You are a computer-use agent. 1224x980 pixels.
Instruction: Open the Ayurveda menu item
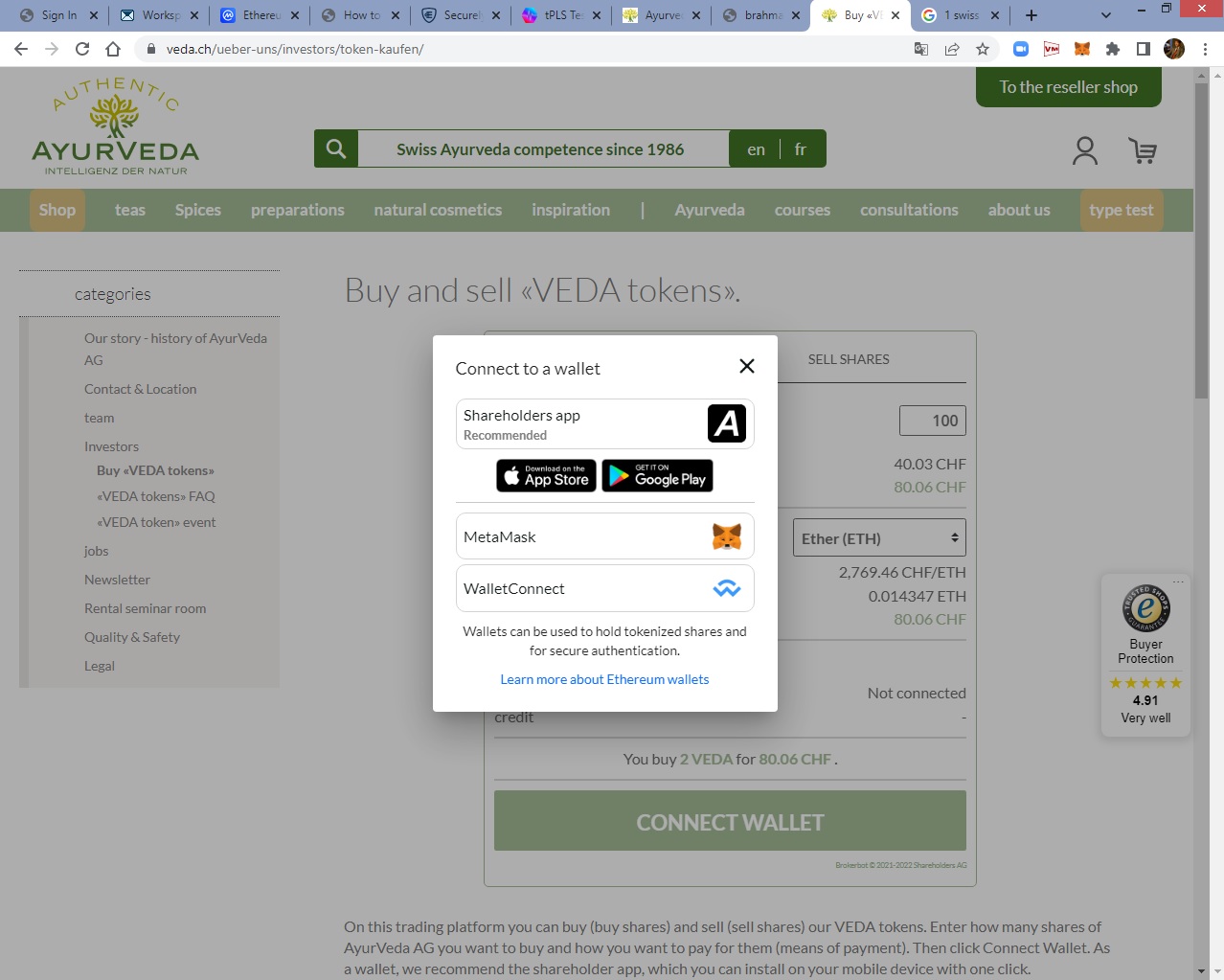tap(710, 210)
